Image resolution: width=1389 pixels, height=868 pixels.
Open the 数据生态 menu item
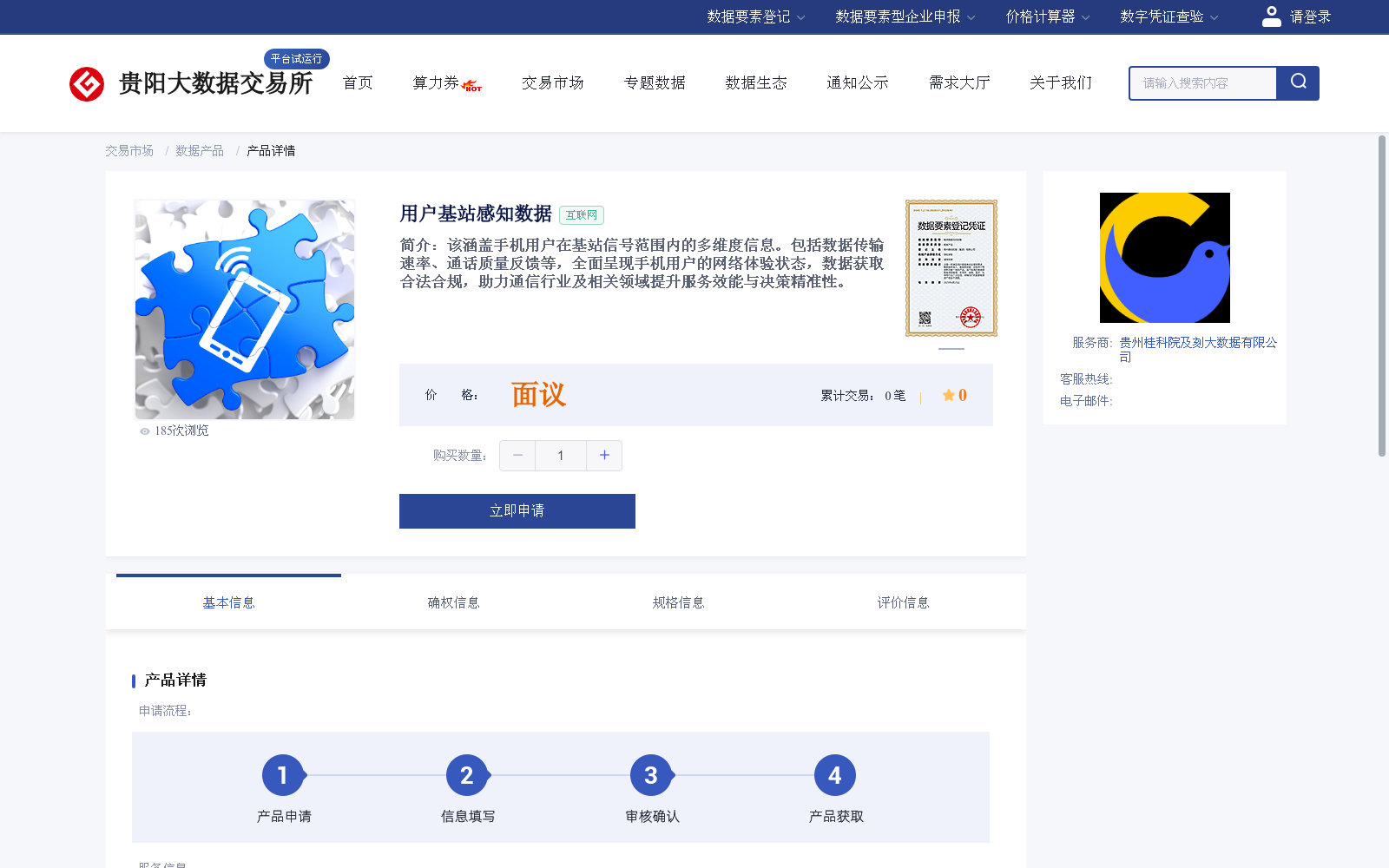click(756, 82)
